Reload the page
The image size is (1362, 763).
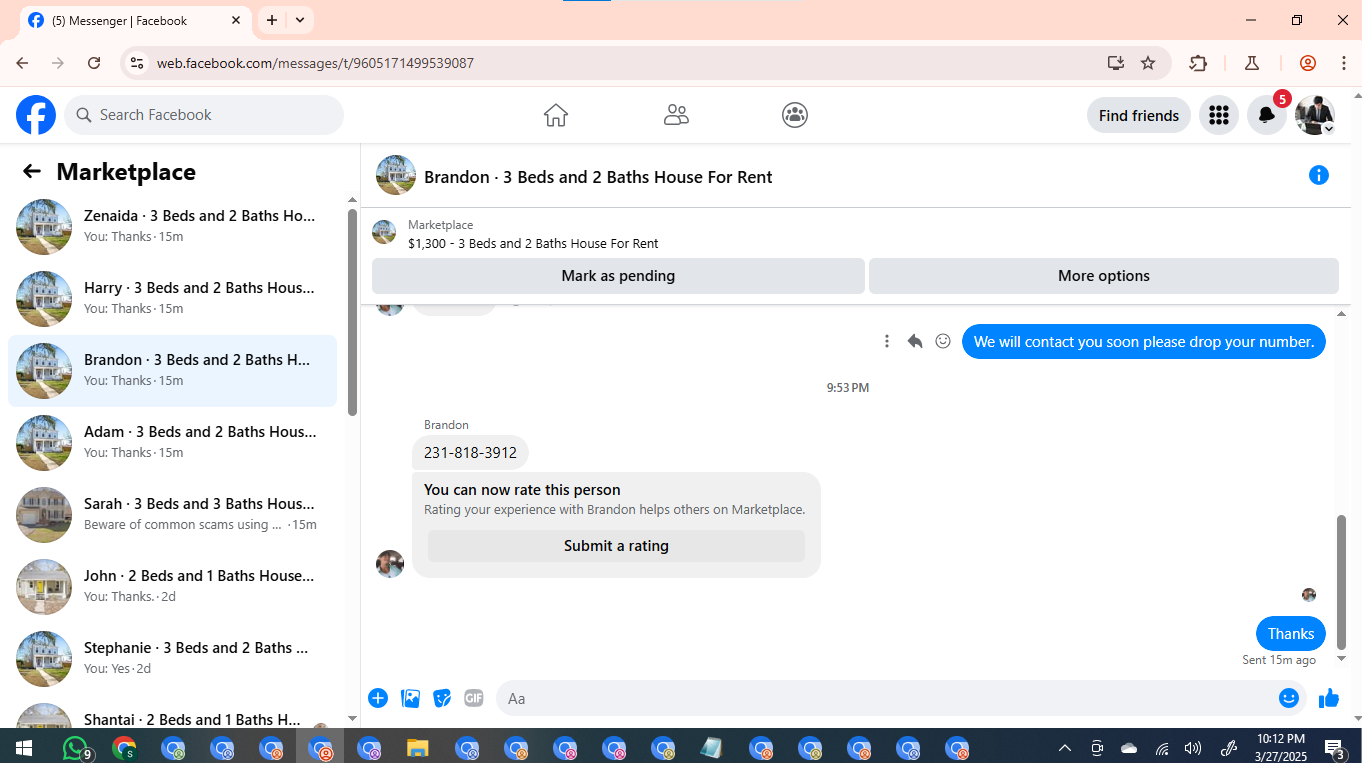94,63
